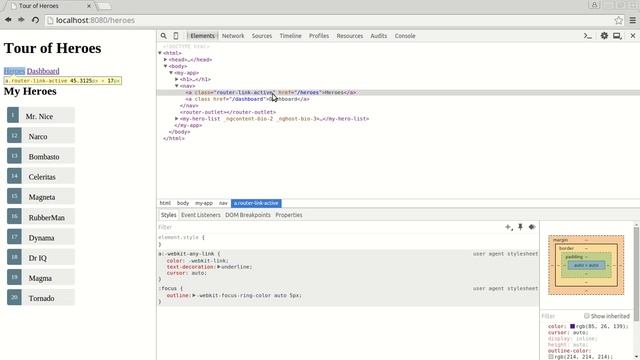Select the Event Listeners tab
640x360 pixels.
200,215
